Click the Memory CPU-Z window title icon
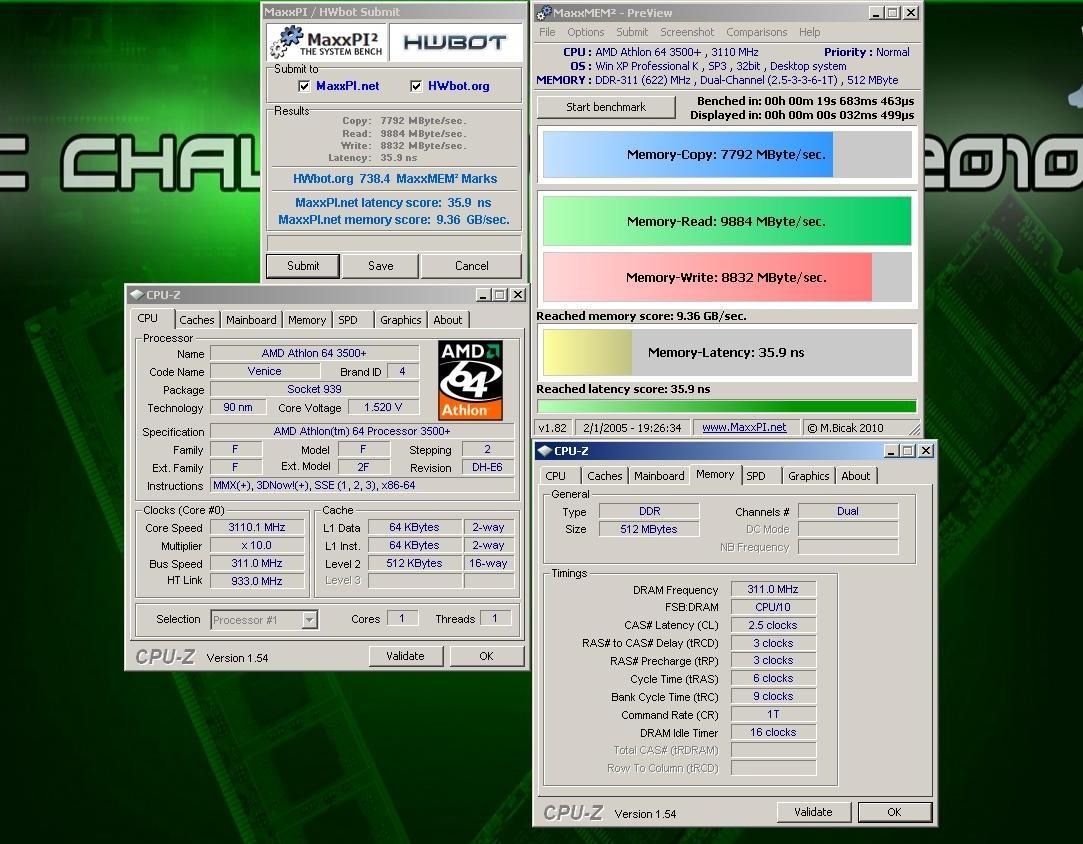This screenshot has width=1083, height=844. click(x=545, y=451)
